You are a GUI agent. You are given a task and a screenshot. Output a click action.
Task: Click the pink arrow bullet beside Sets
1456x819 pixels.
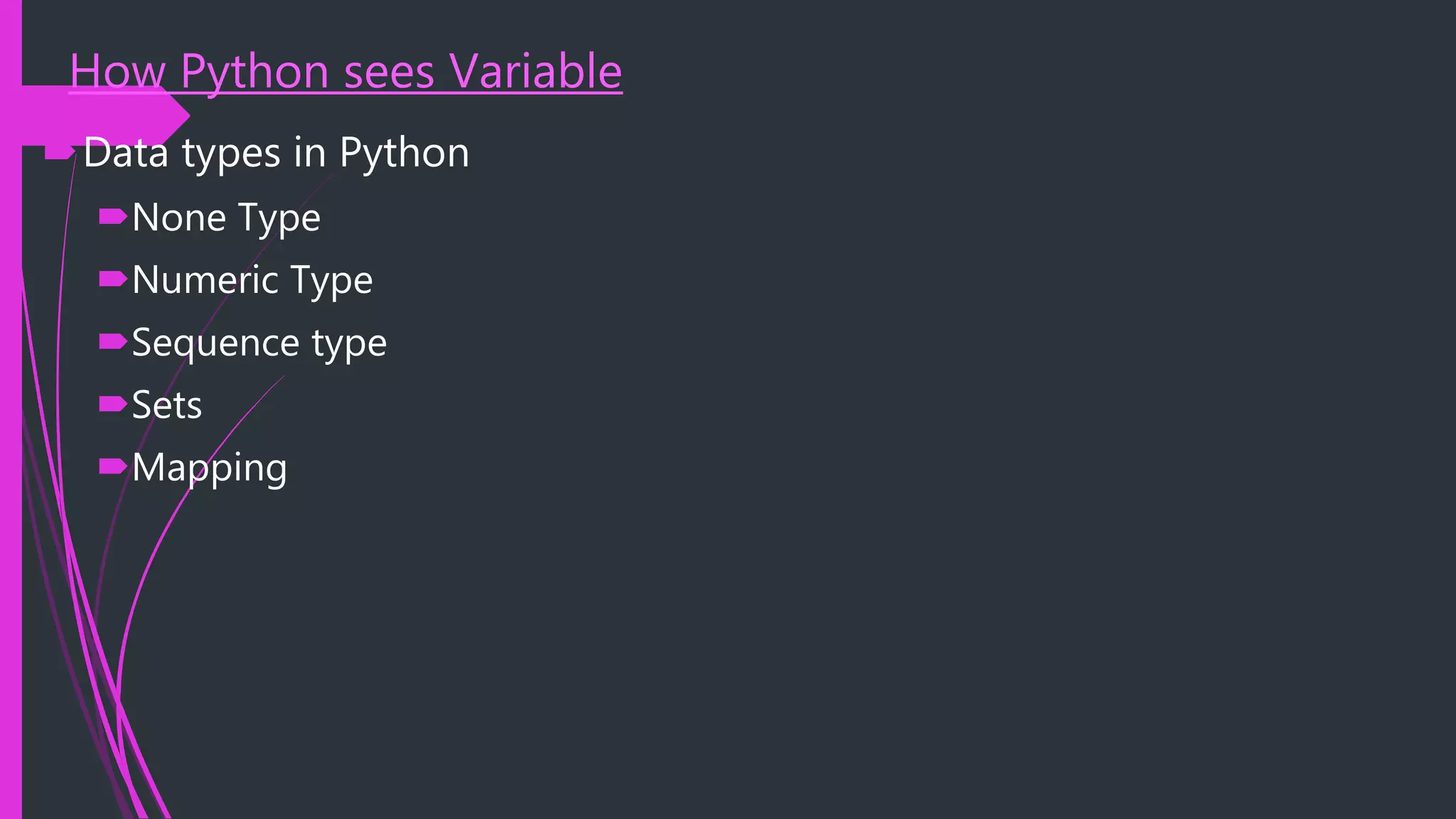tap(112, 404)
